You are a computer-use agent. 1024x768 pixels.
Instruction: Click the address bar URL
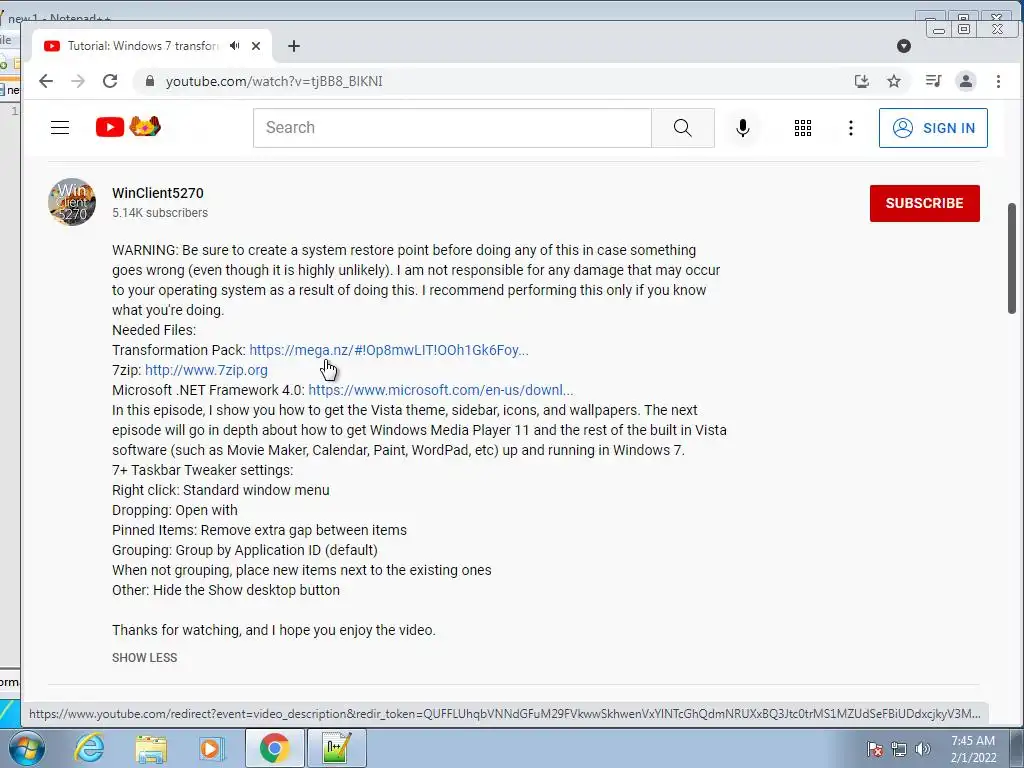point(274,81)
